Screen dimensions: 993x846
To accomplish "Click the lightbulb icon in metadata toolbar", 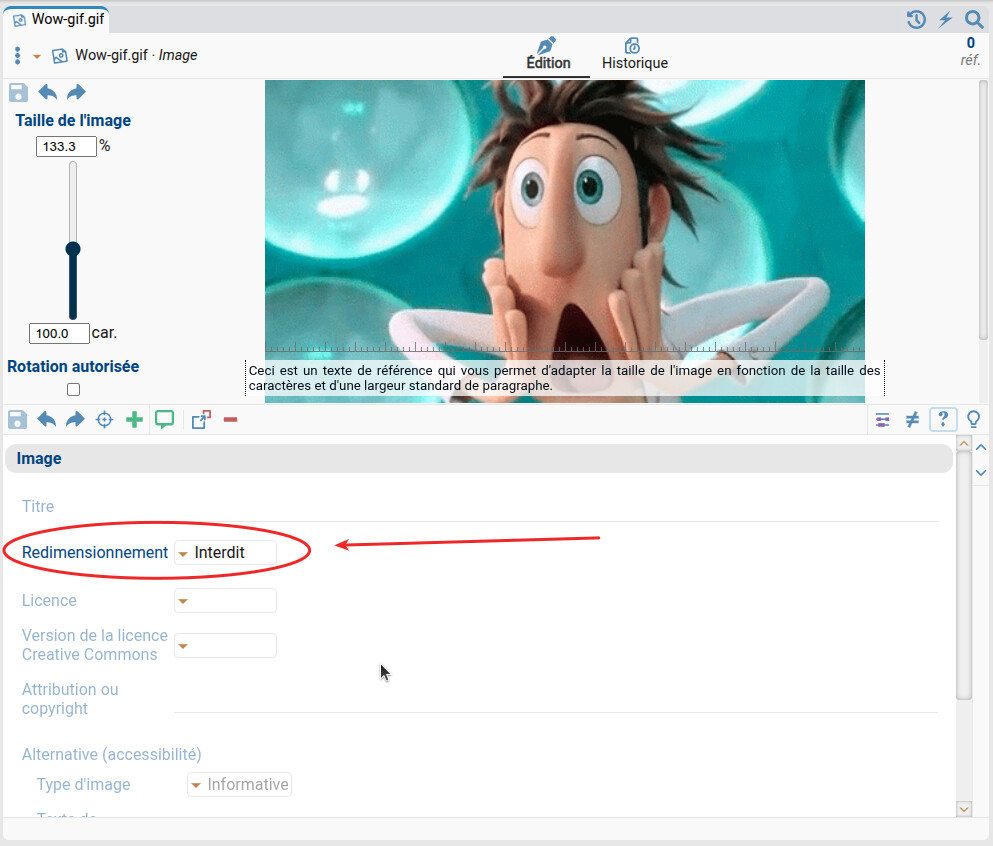I will [972, 420].
